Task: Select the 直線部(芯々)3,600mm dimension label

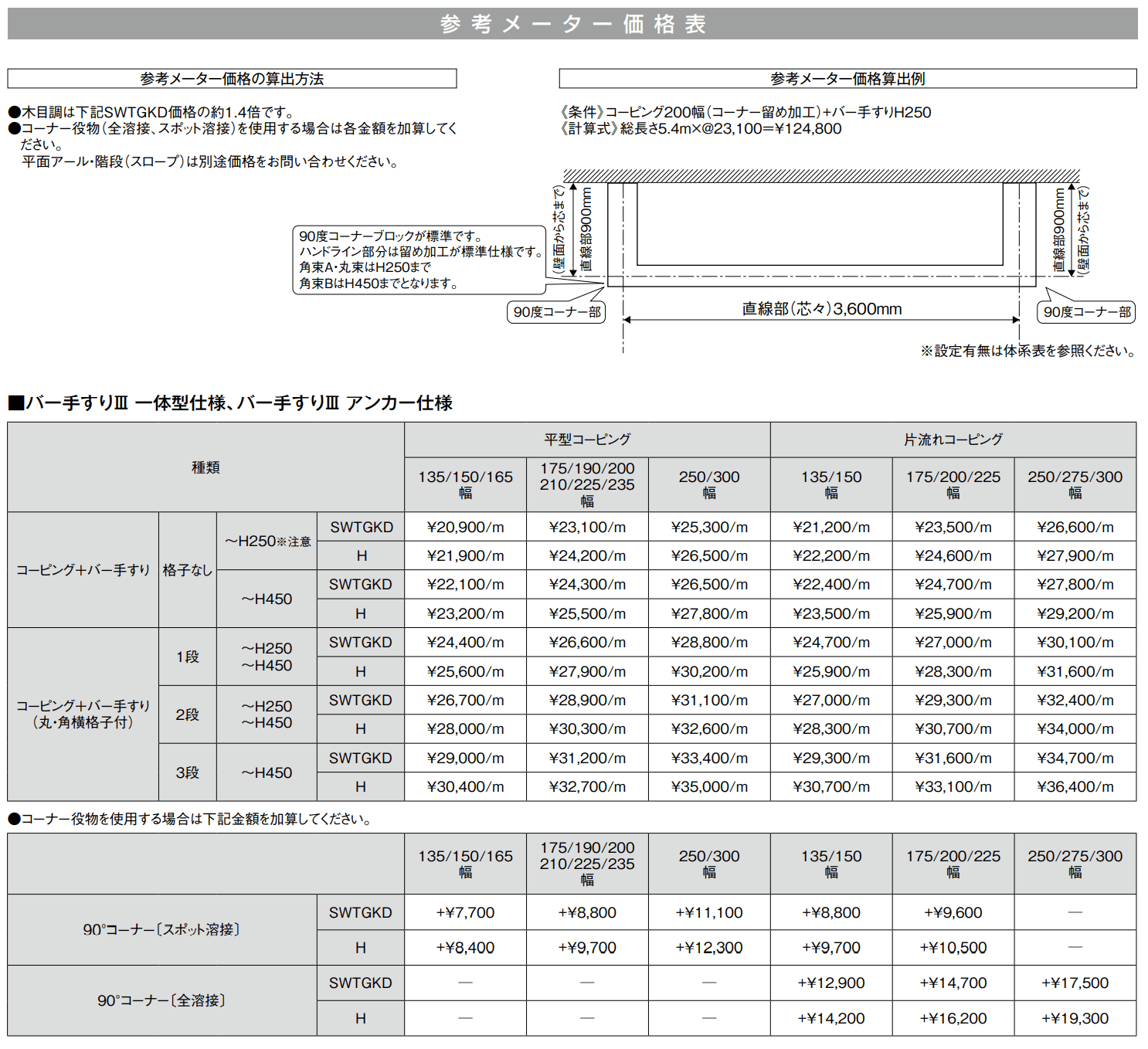Action: click(x=821, y=308)
